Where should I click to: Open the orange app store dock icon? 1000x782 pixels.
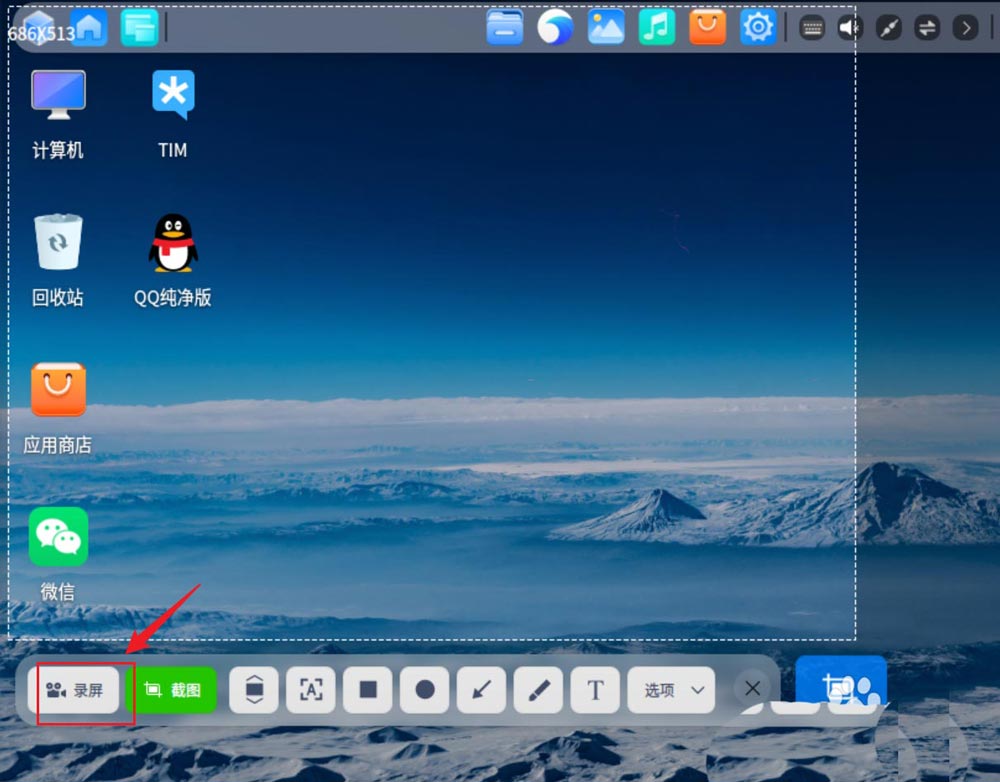707,27
